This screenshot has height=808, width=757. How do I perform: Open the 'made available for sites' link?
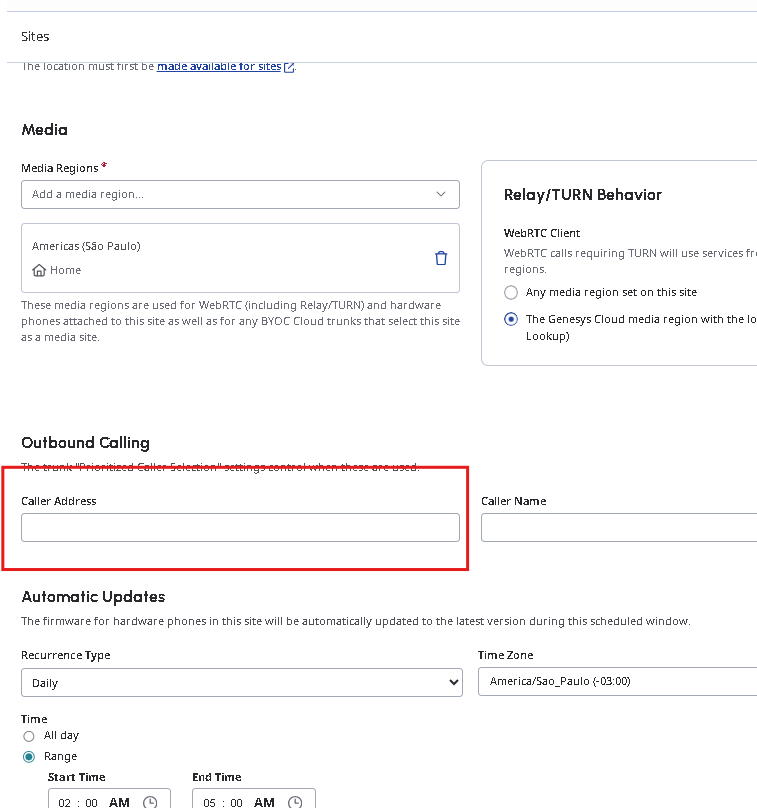tap(219, 67)
